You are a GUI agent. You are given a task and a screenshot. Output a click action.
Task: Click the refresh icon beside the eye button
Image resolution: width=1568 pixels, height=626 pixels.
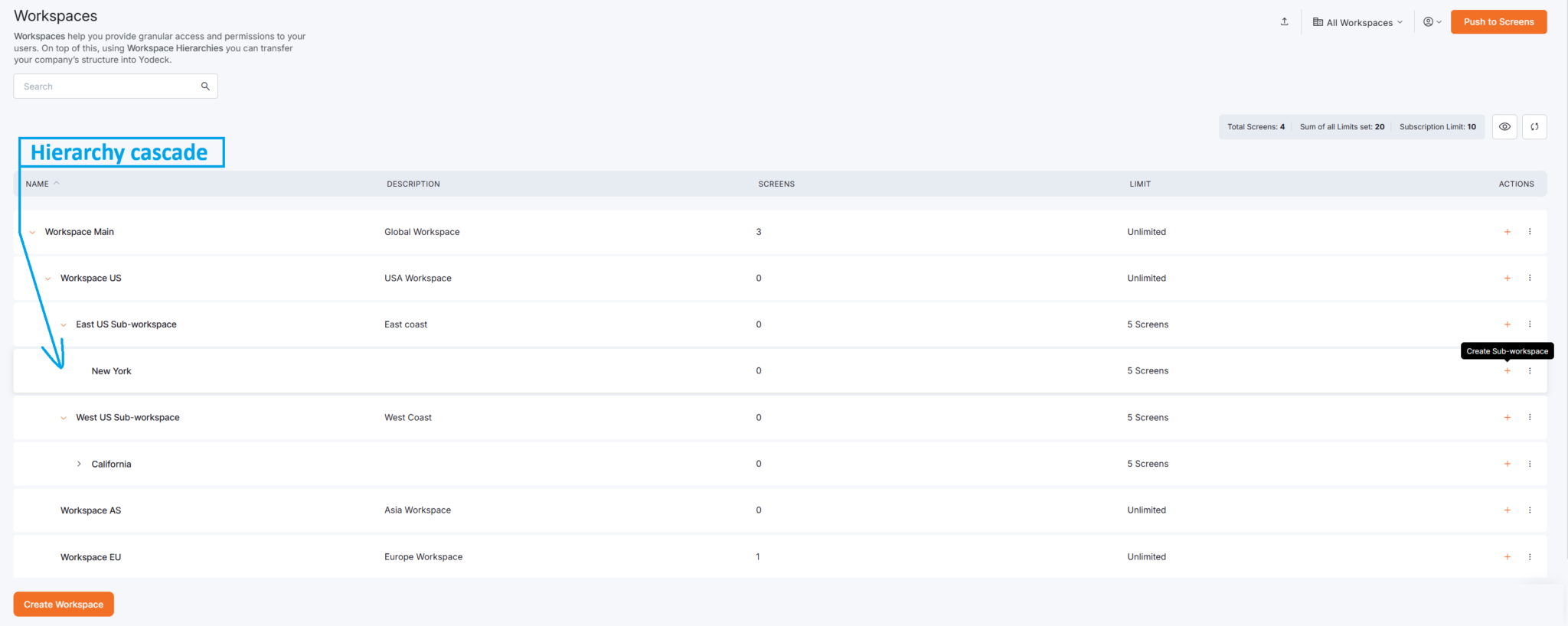click(x=1534, y=127)
